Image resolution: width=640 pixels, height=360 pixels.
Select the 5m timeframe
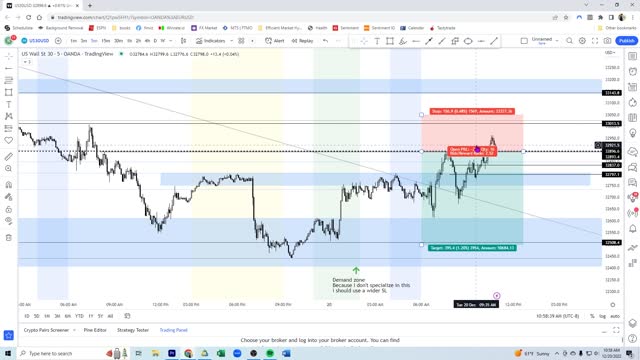point(94,41)
